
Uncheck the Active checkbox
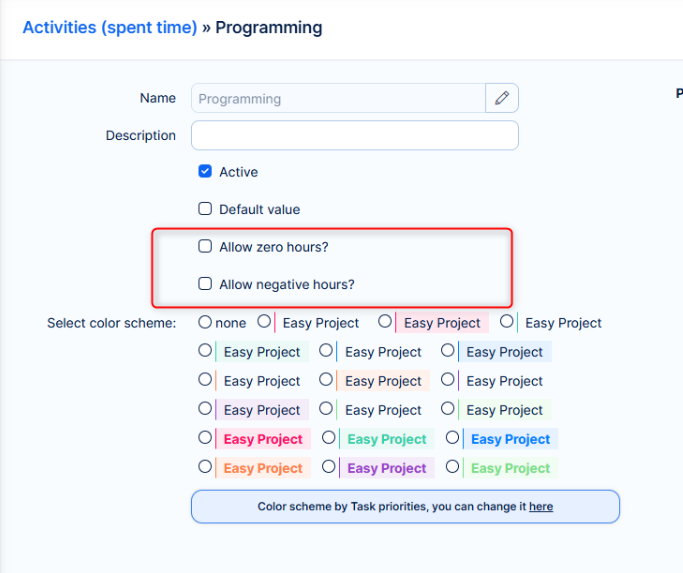coord(205,172)
